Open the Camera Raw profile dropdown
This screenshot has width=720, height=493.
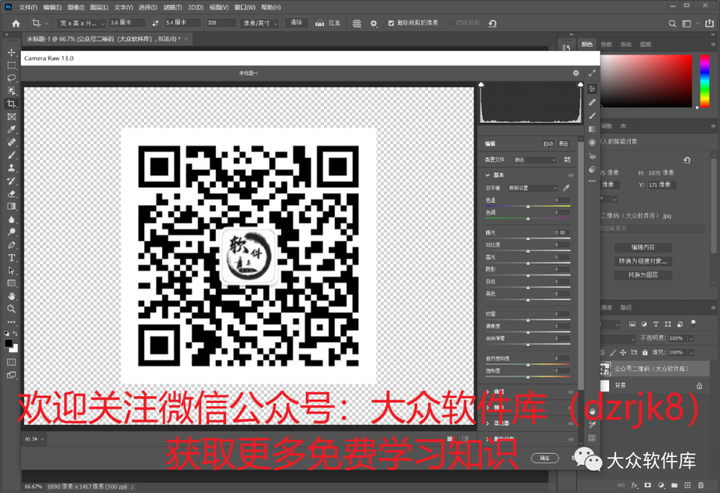coord(534,160)
